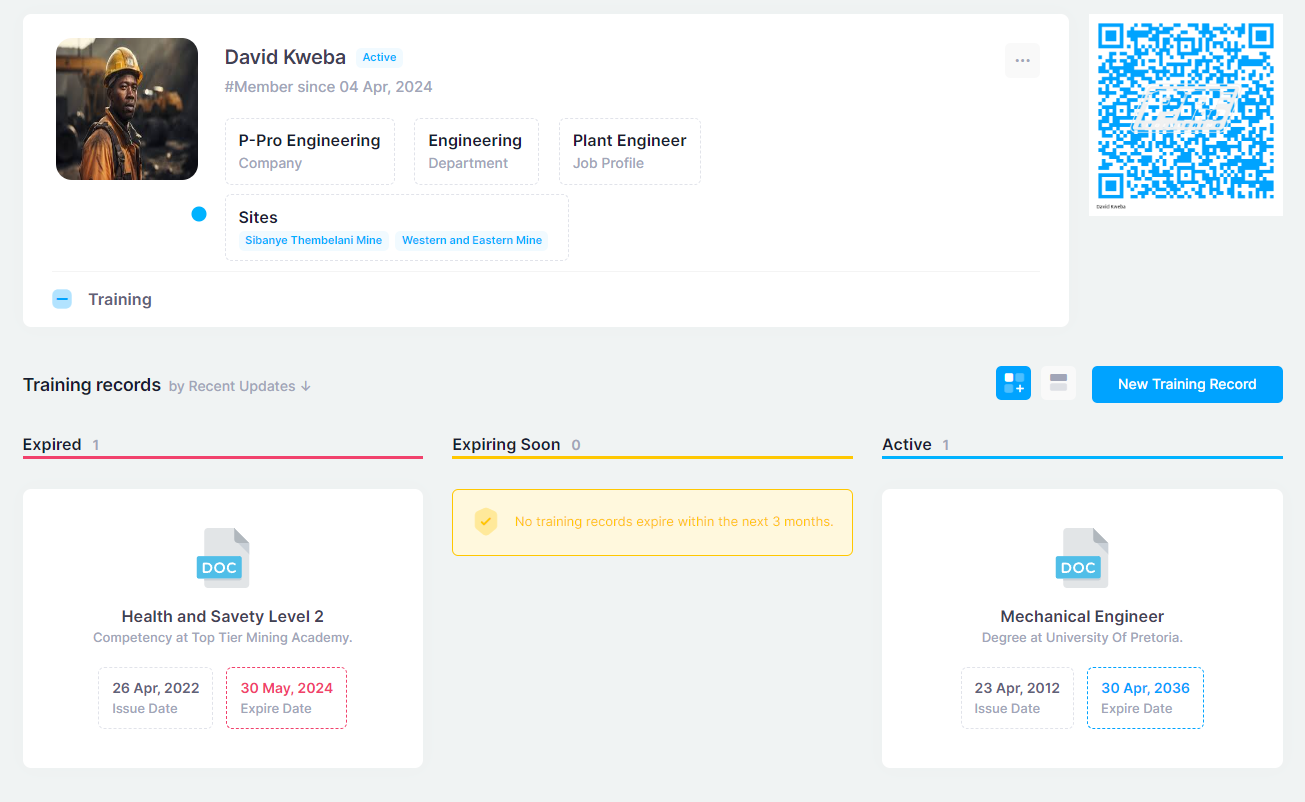Open the Health and Savety Level 2 record
This screenshot has height=802, width=1305.
click(222, 616)
